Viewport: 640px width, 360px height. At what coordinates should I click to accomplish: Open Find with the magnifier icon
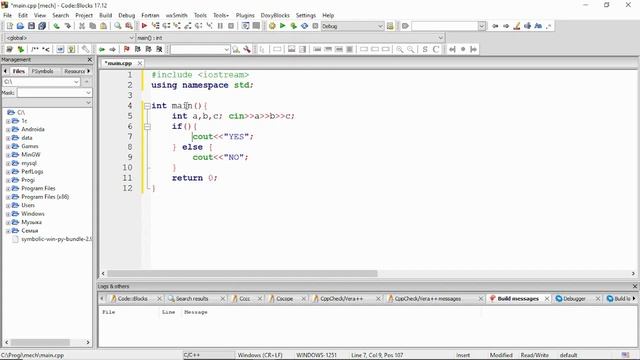tap(118, 26)
